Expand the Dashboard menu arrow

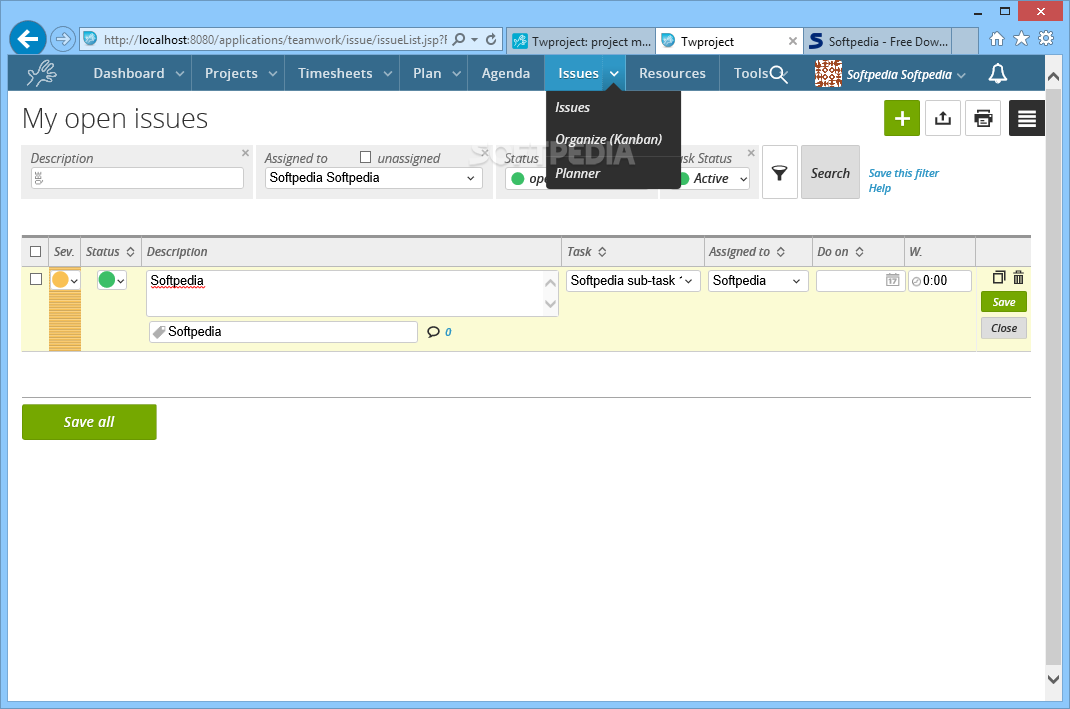point(179,74)
